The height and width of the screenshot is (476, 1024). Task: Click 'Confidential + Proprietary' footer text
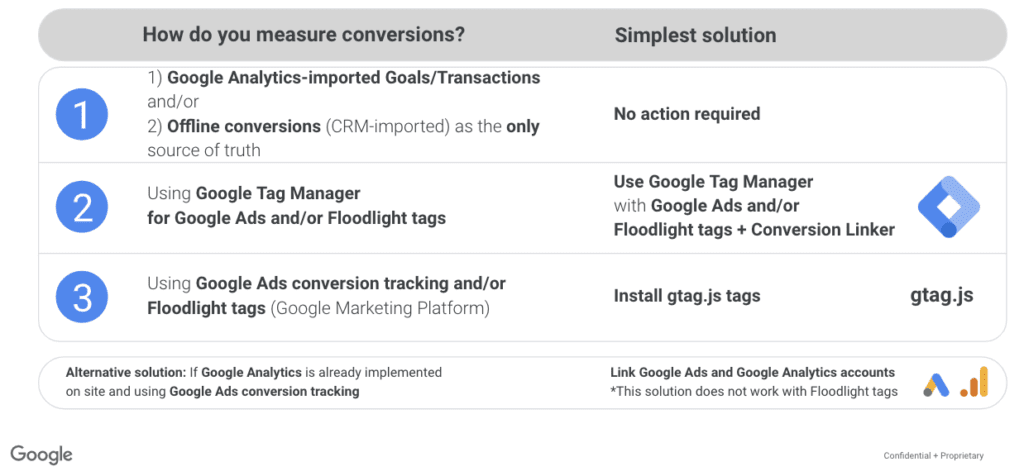point(933,456)
